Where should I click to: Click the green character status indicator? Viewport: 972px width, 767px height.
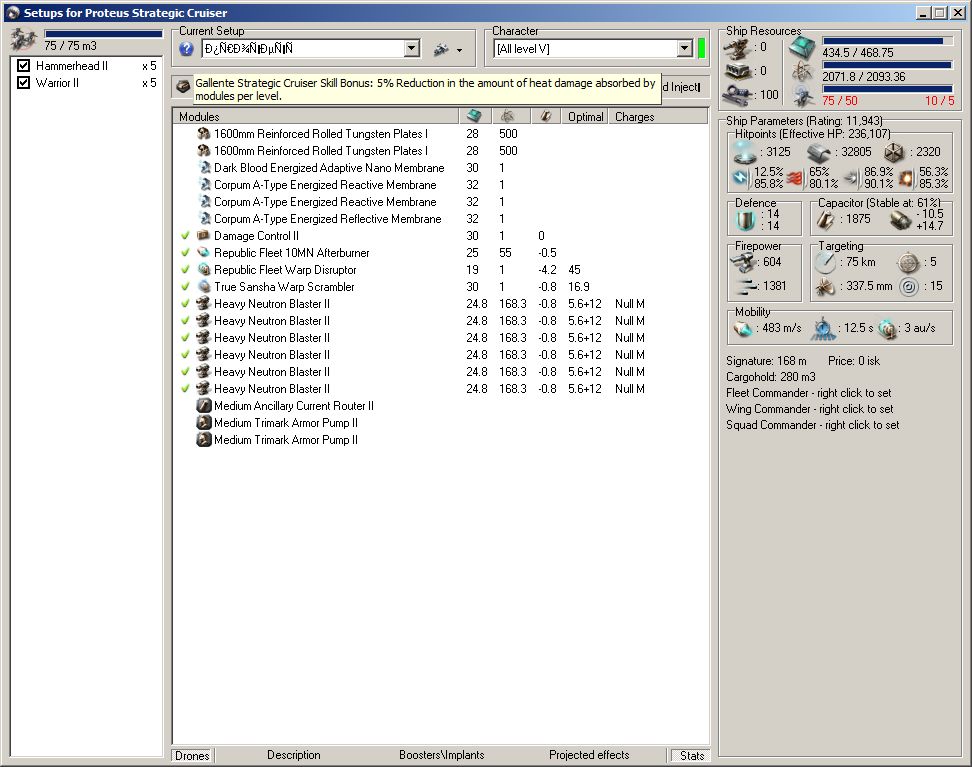click(702, 48)
